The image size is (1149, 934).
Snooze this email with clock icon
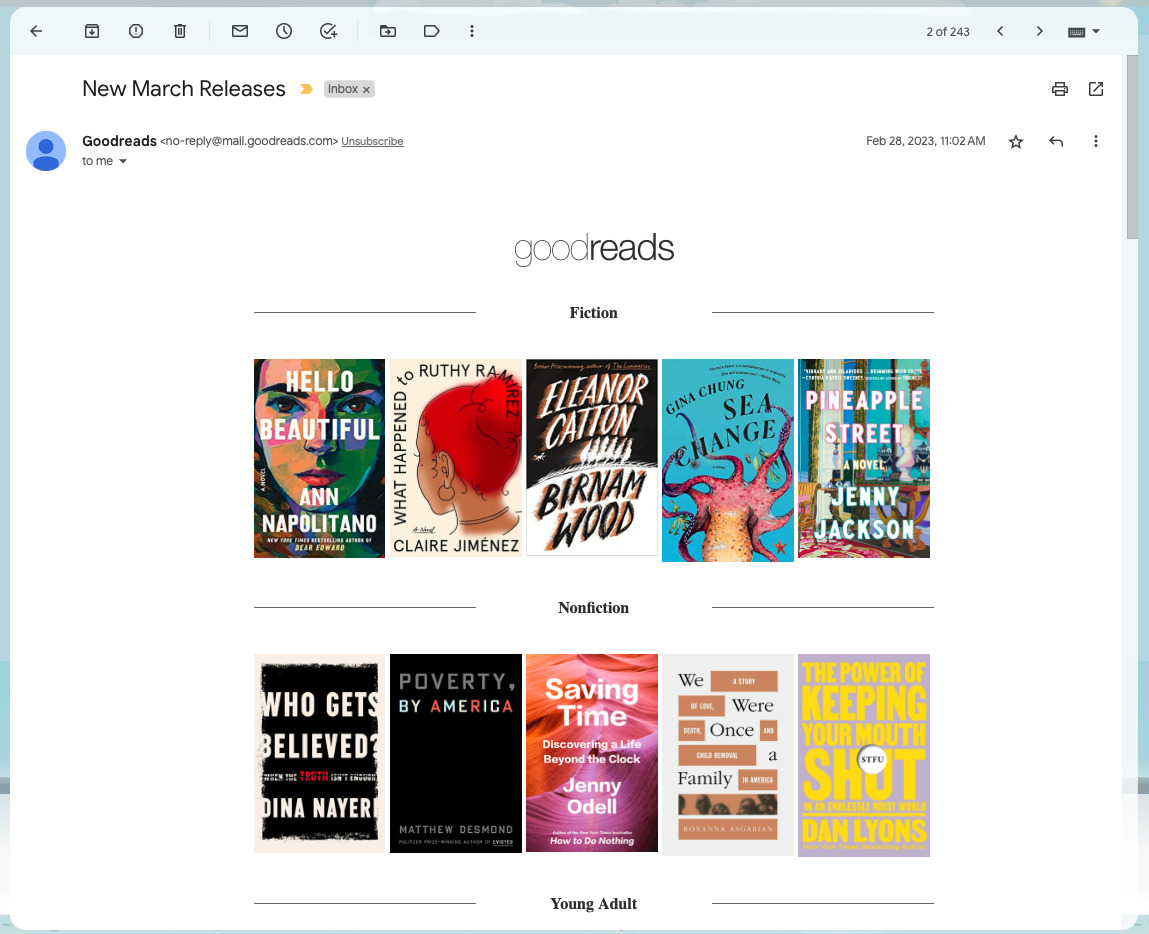pos(284,31)
